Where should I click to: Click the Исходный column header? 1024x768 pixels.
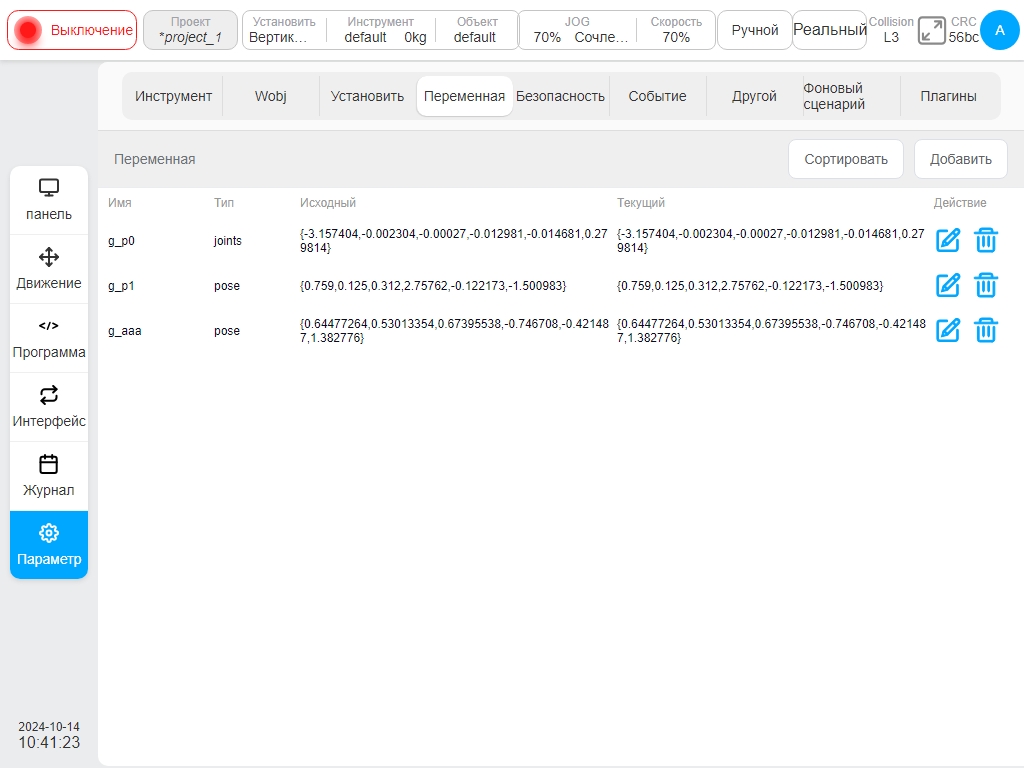328,202
